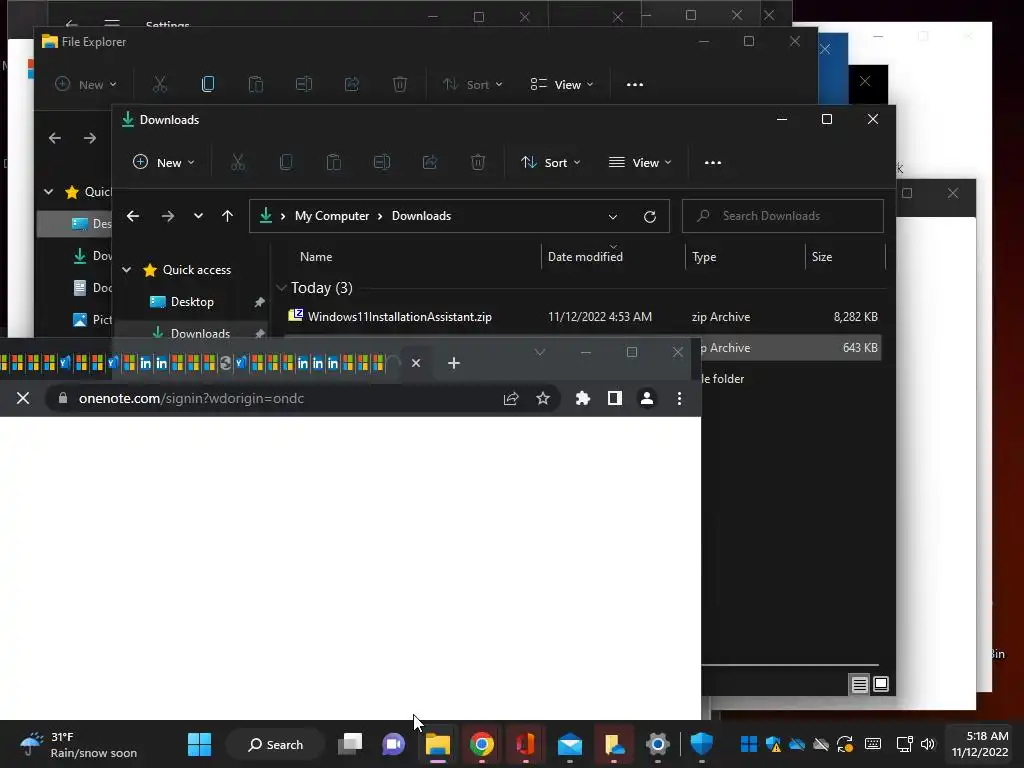Open Recent locations chevron in Downloads navigation
This screenshot has width=1024, height=768.
(x=198, y=216)
